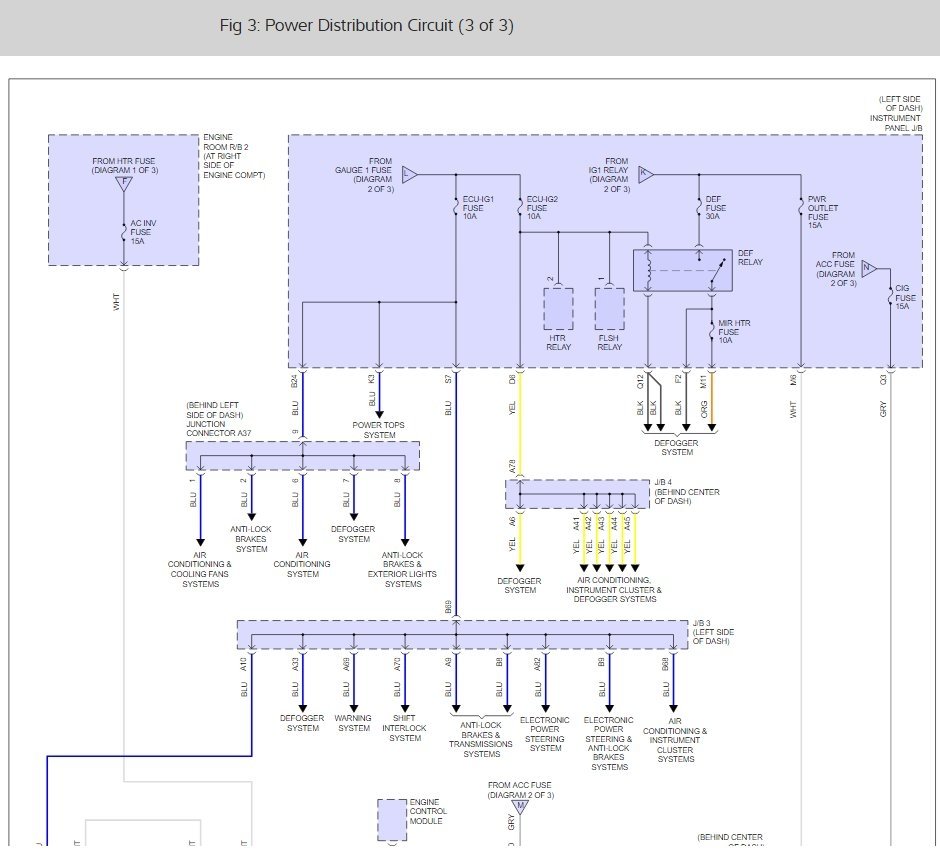This screenshot has width=940, height=854.
Task: Click the 'PWR OUTLET FUSE 15A' label
Action: [x=822, y=212]
